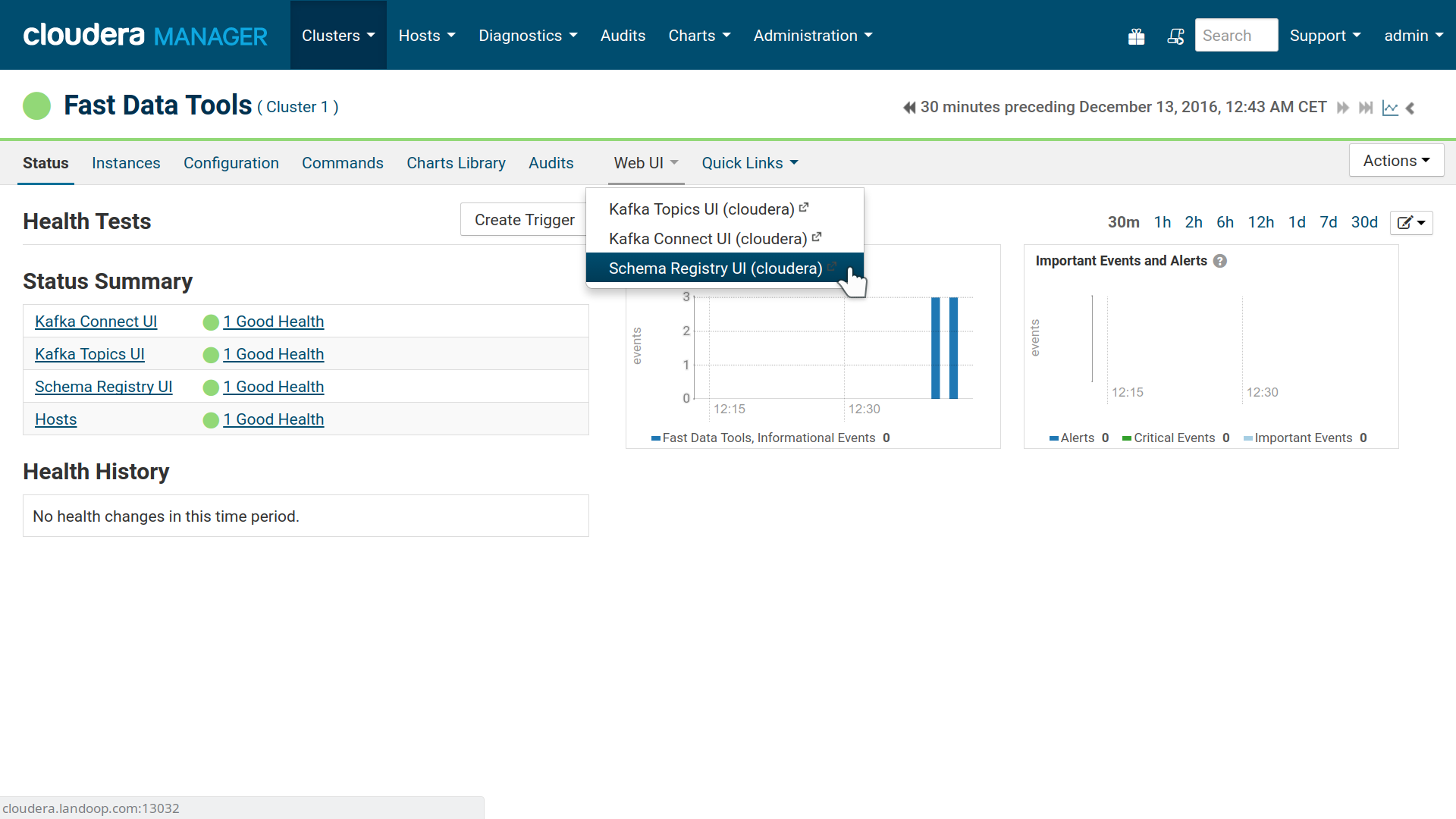Switch to the Configuration tab
Viewport: 1456px width, 819px height.
point(231,163)
